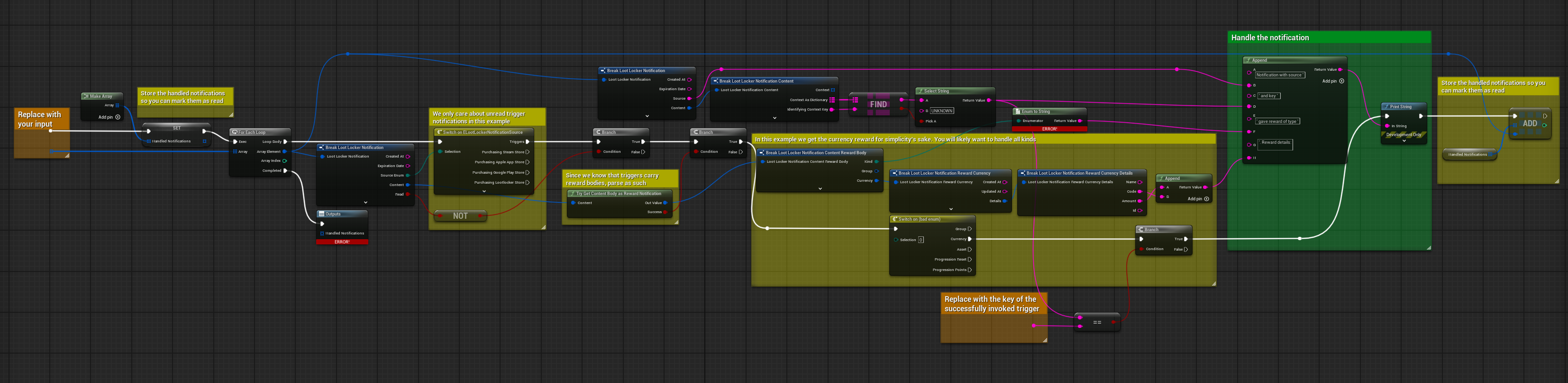
Task: Expand Break Loot Locker Notification Content pins
Action: tap(774, 118)
